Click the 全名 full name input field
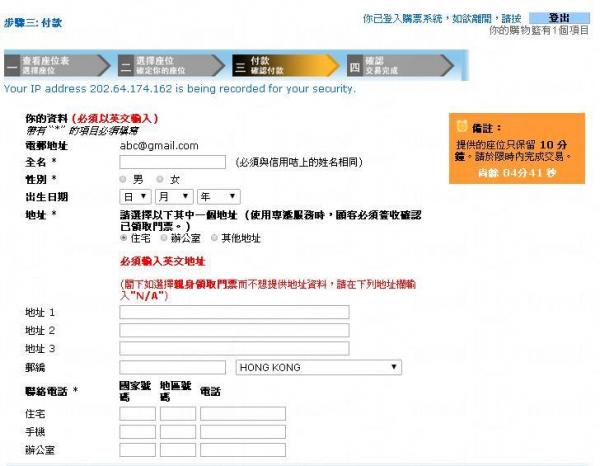The image size is (600, 466). pos(172,162)
